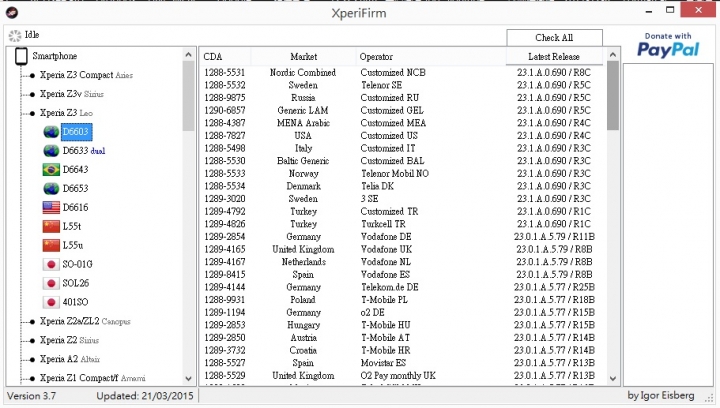Image resolution: width=720 pixels, height=408 pixels.
Task: Click the Version 3.7 status text
Action: pyautogui.click(x=31, y=396)
